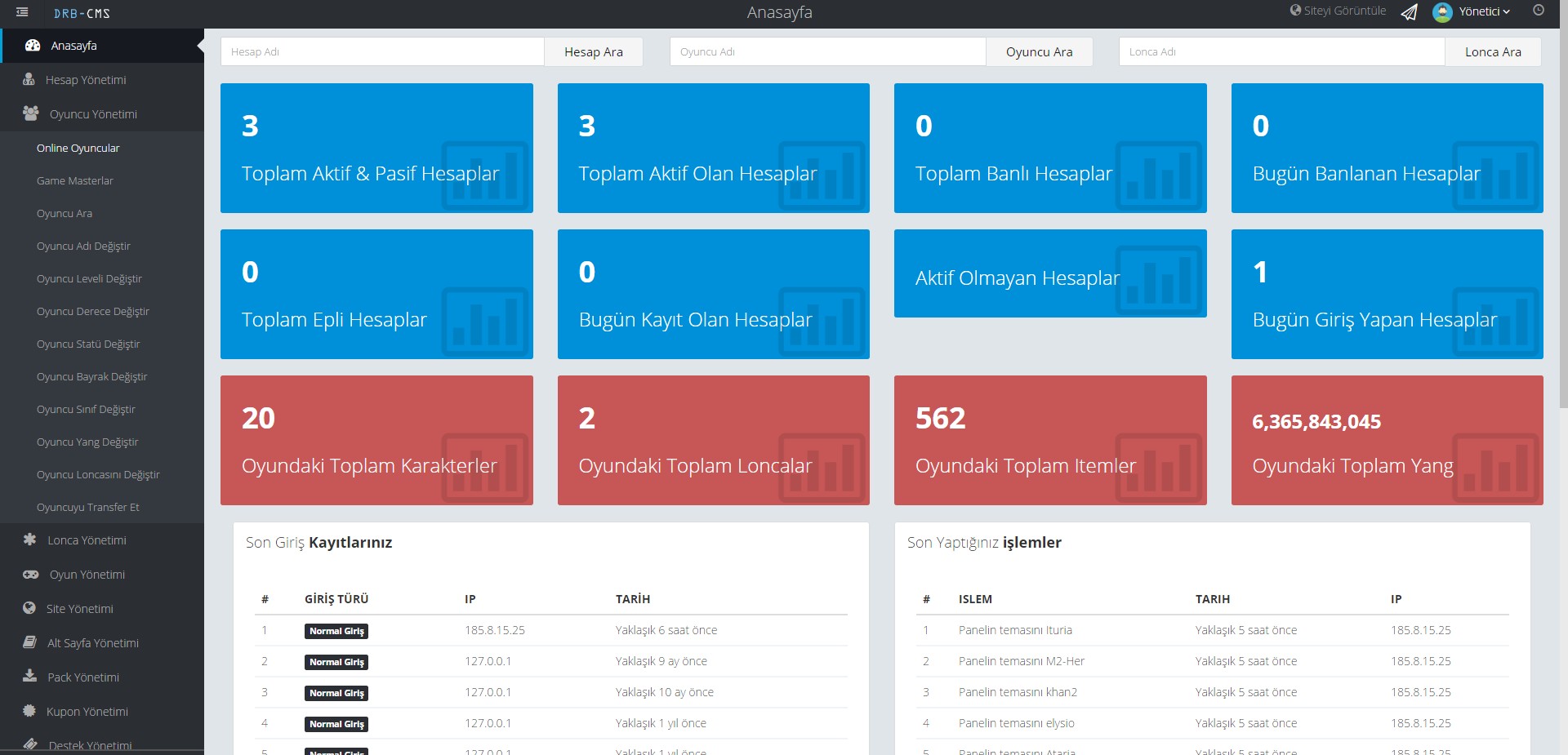Click the dashboard gauge icon for Anasayfa
This screenshot has width=1568, height=755.
pyautogui.click(x=33, y=46)
